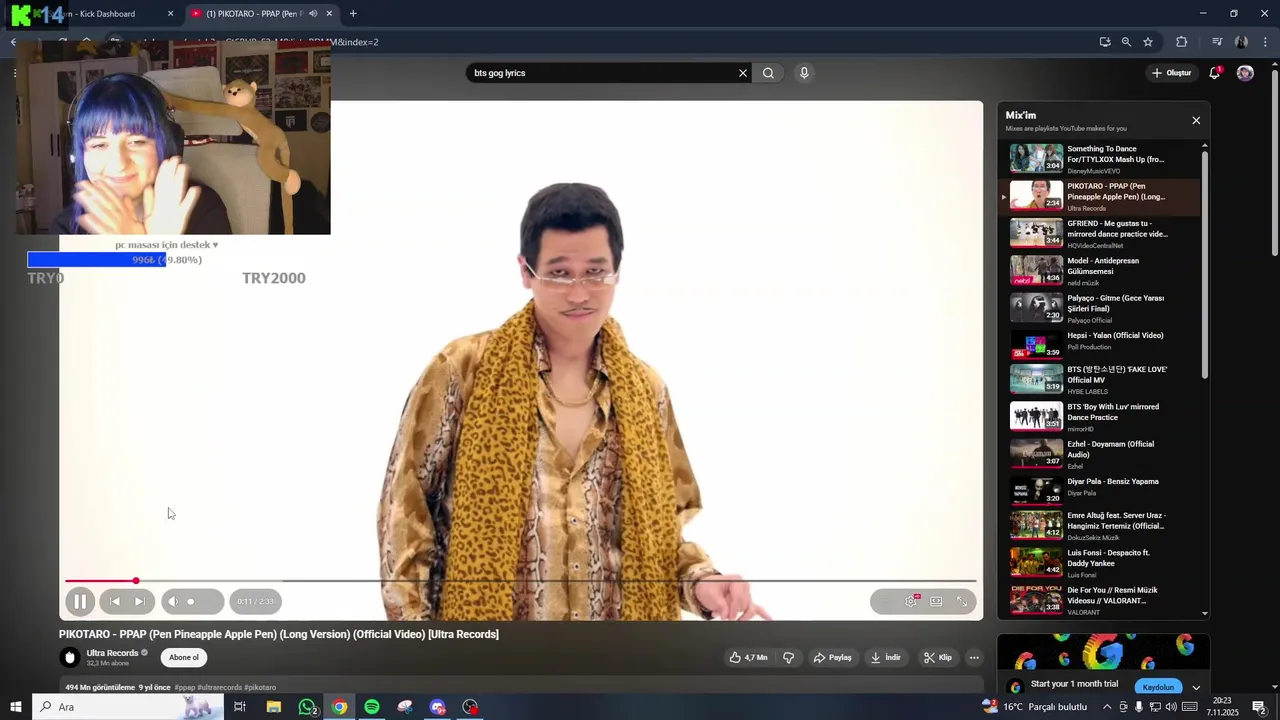
Task: Expand the ad chevron beside Kaydolun
Action: [x=1196, y=687]
